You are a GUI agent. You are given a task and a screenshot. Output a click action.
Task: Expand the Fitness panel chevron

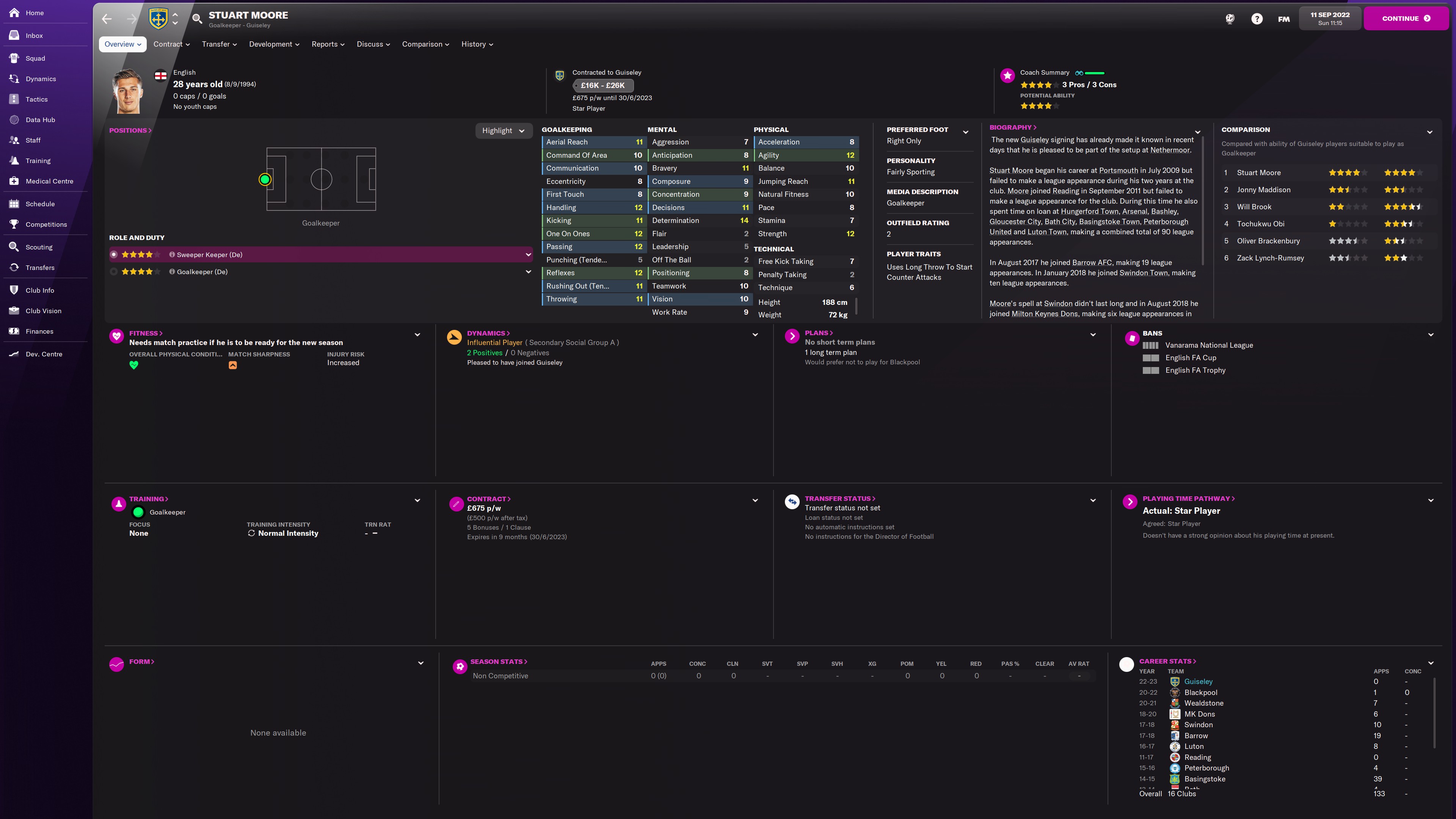[417, 334]
